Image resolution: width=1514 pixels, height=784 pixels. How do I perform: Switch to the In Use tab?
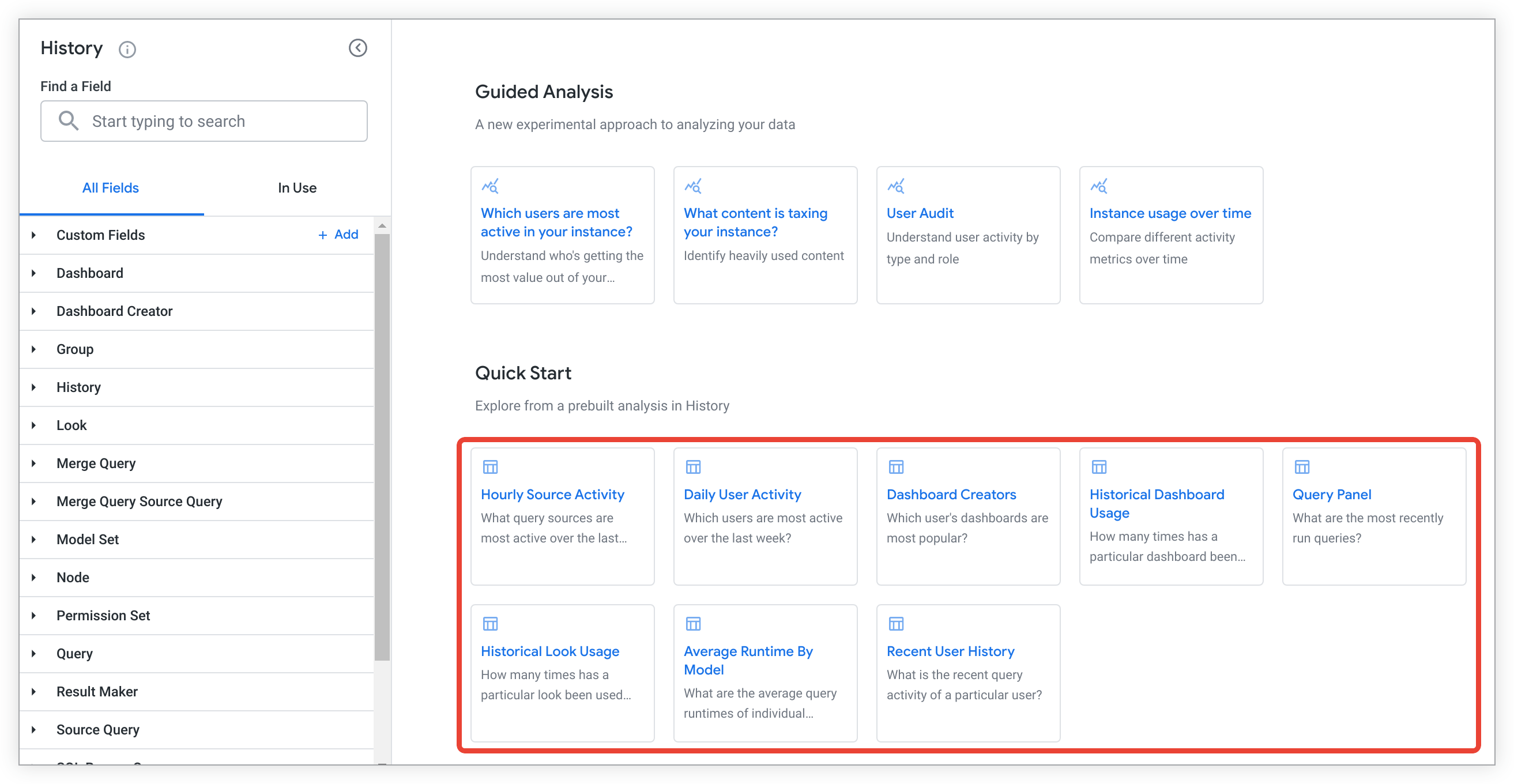click(297, 188)
